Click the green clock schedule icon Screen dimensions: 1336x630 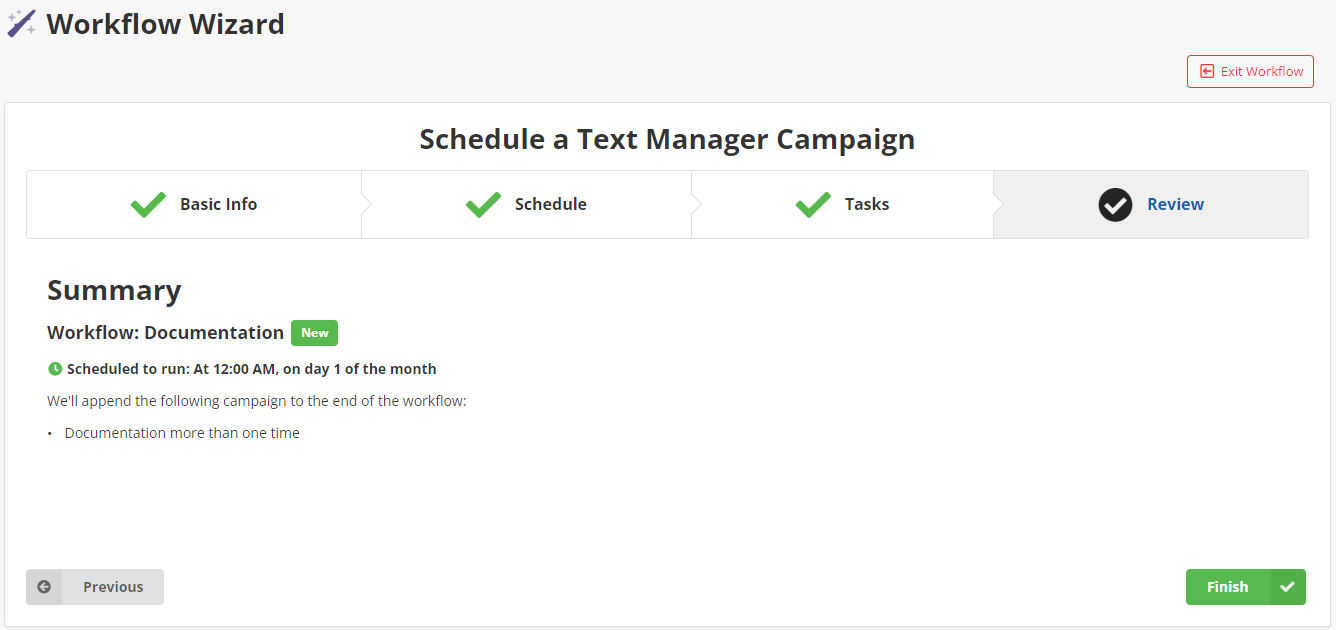pyautogui.click(x=55, y=369)
